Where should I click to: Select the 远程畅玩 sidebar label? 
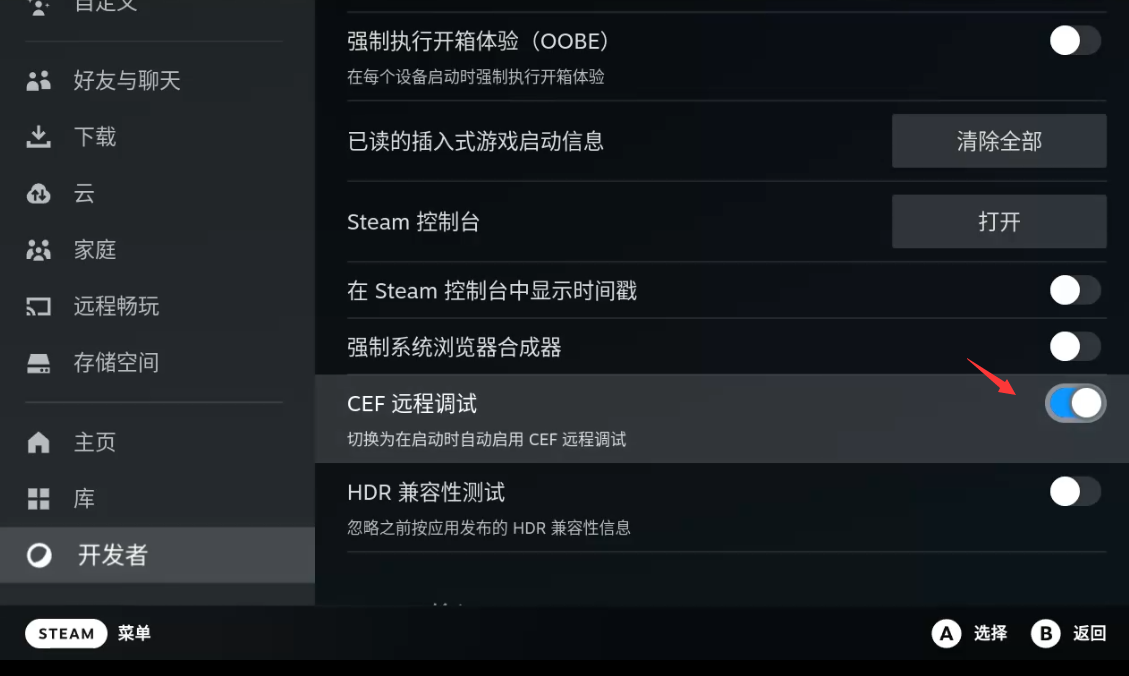(x=116, y=306)
